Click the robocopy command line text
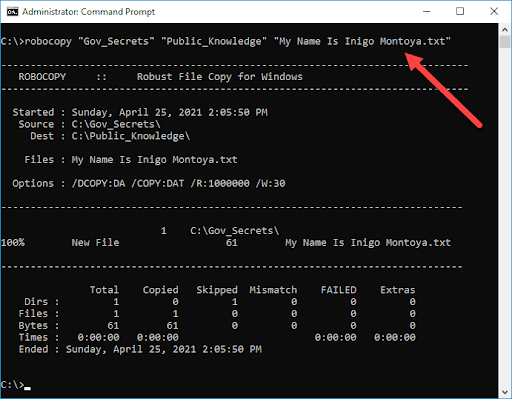Screen dimensions: 512x399 point(226,41)
